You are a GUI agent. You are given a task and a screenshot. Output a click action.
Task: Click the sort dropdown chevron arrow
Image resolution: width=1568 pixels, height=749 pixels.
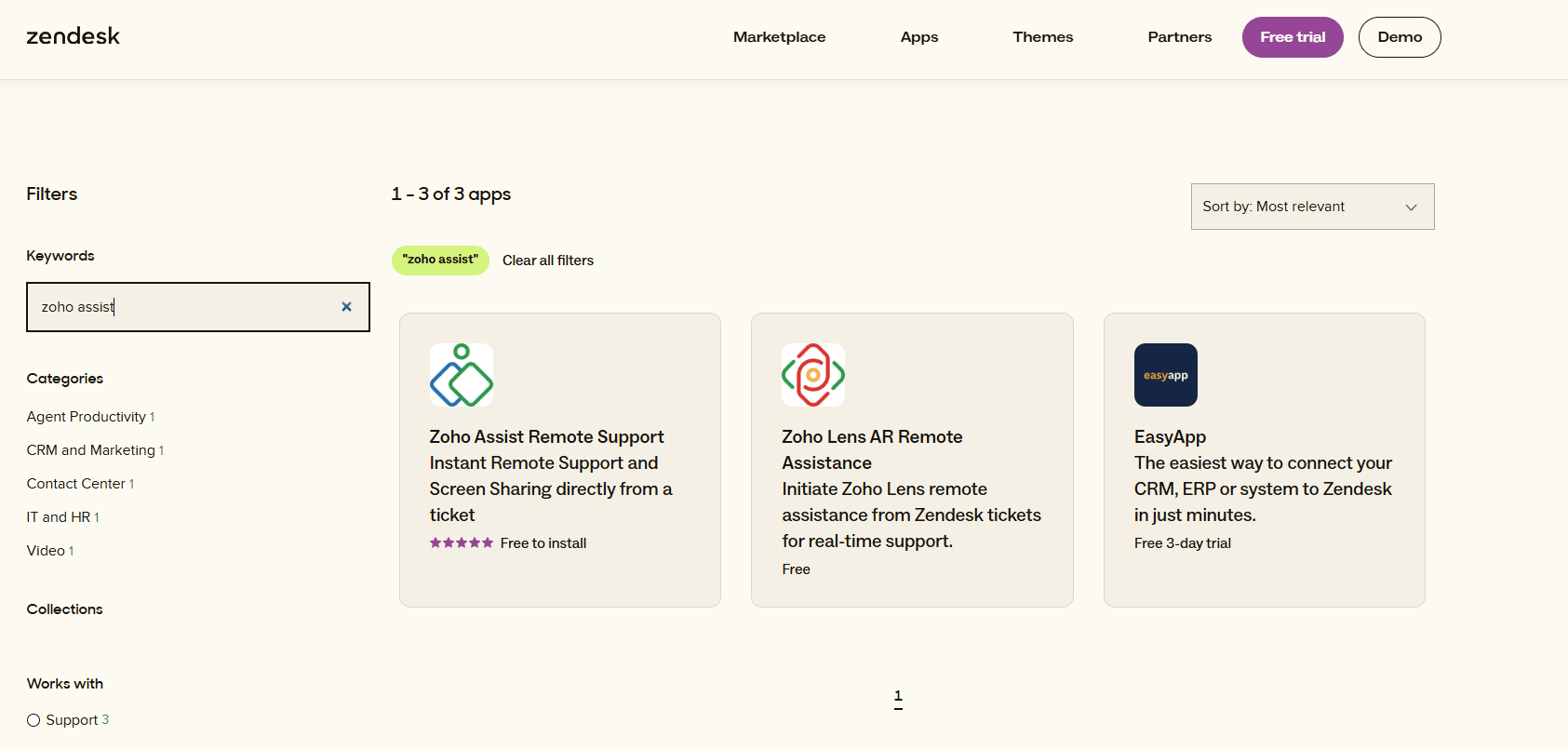point(1411,207)
